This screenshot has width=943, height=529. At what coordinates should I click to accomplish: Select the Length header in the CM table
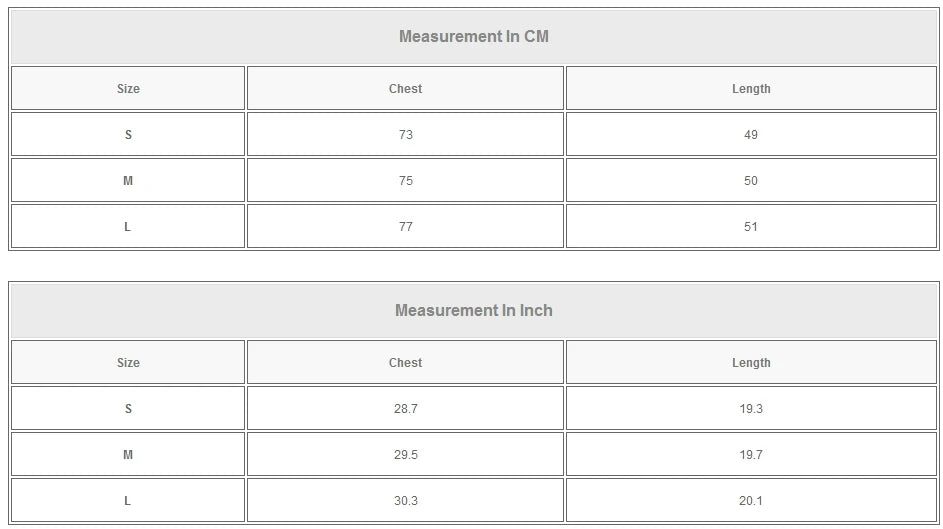(751, 89)
